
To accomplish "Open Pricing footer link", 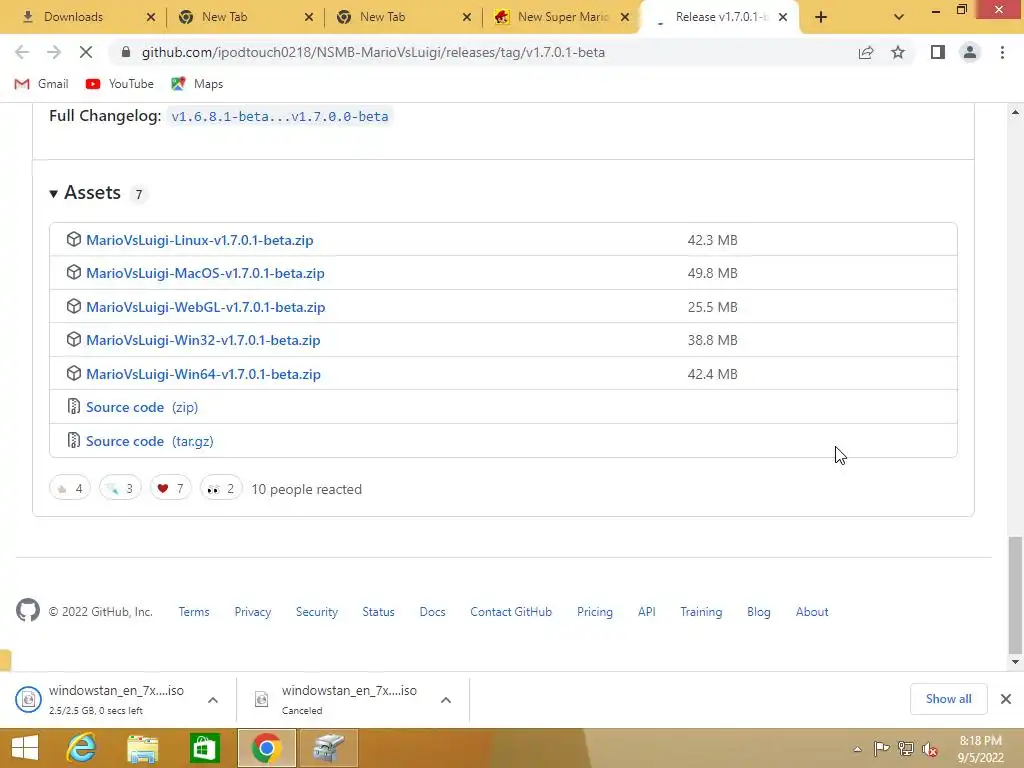I will [594, 611].
